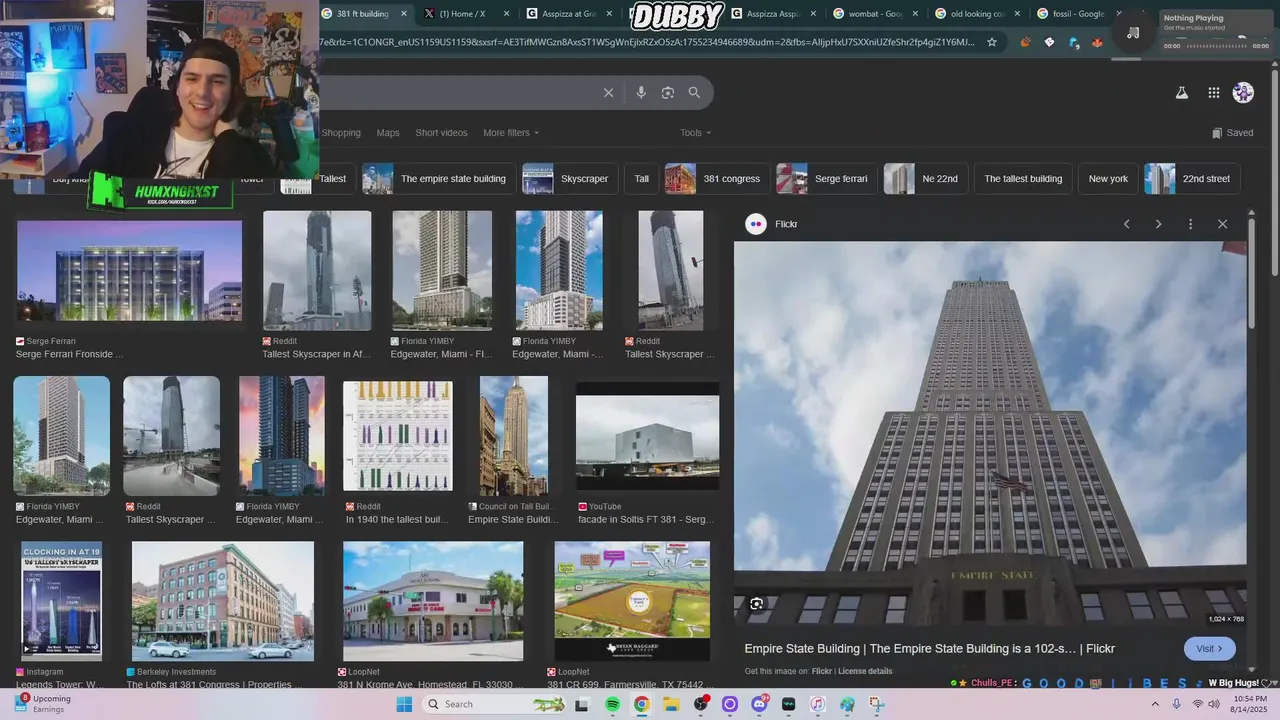Open Chrome from the taskbar
The width and height of the screenshot is (1280, 720).
[x=641, y=705]
